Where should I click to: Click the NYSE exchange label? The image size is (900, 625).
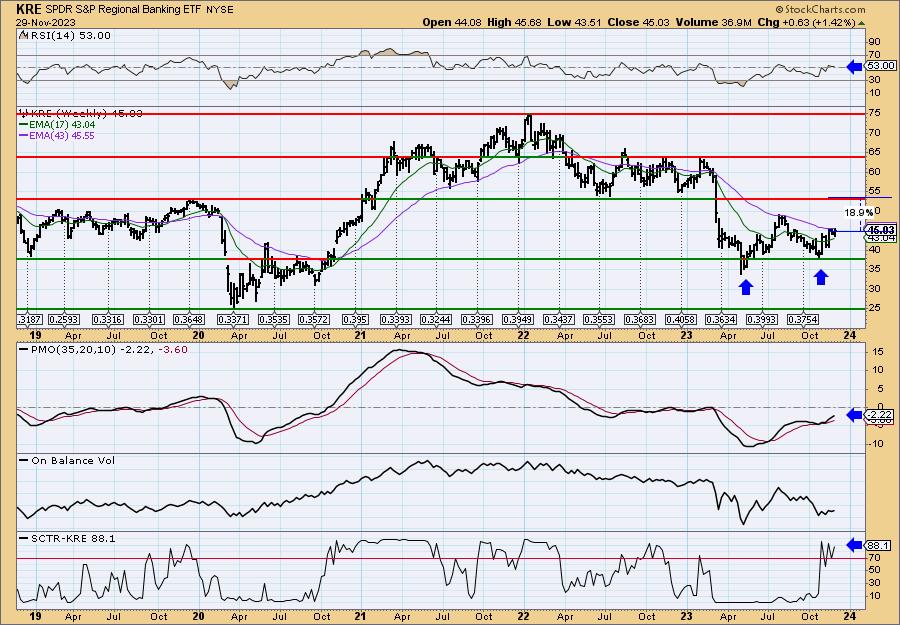[219, 10]
